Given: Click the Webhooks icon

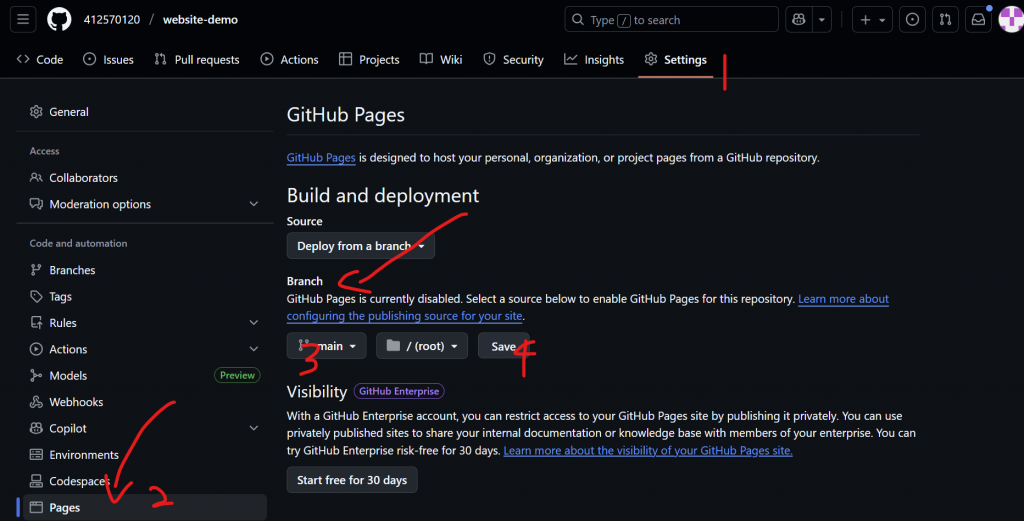Looking at the screenshot, I should (36, 402).
